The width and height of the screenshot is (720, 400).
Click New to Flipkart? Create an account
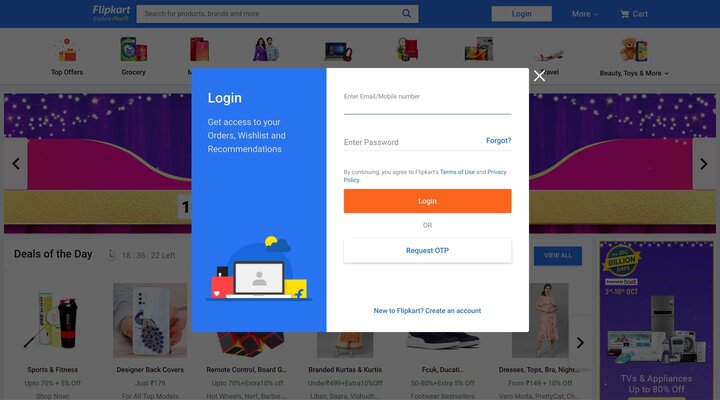(427, 311)
